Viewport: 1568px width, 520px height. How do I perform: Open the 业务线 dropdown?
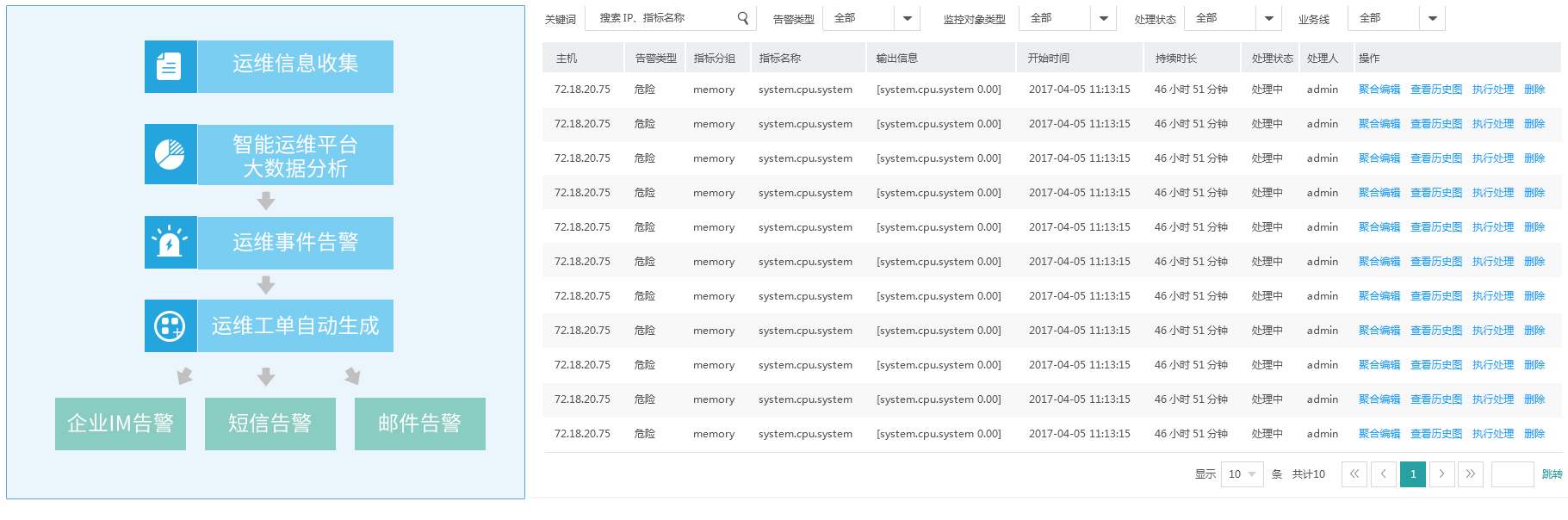[x=1432, y=18]
